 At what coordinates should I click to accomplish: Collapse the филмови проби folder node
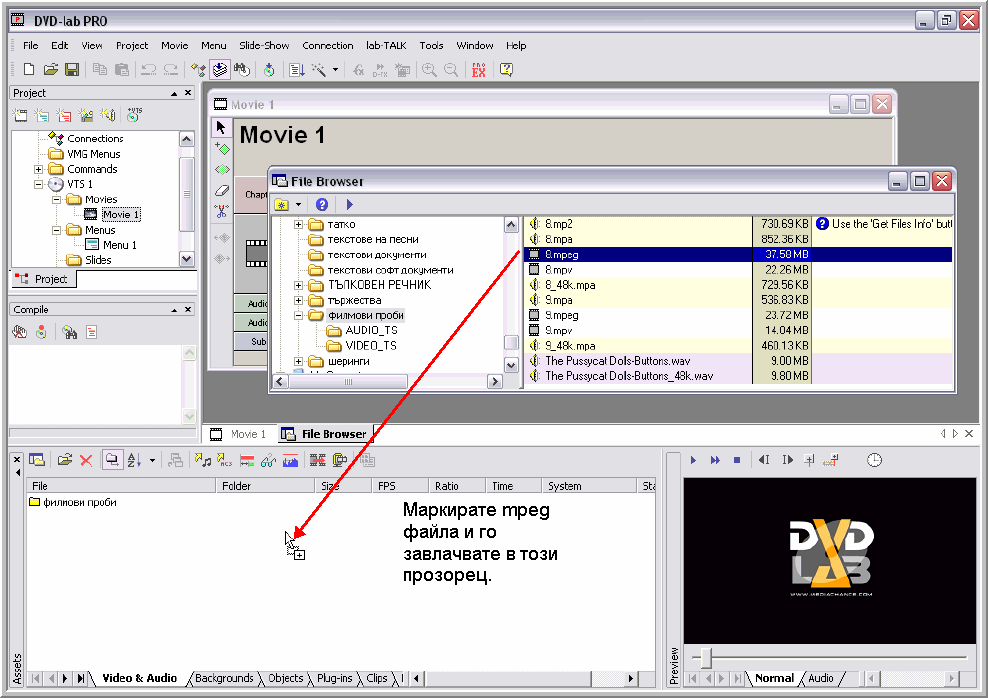[x=299, y=315]
